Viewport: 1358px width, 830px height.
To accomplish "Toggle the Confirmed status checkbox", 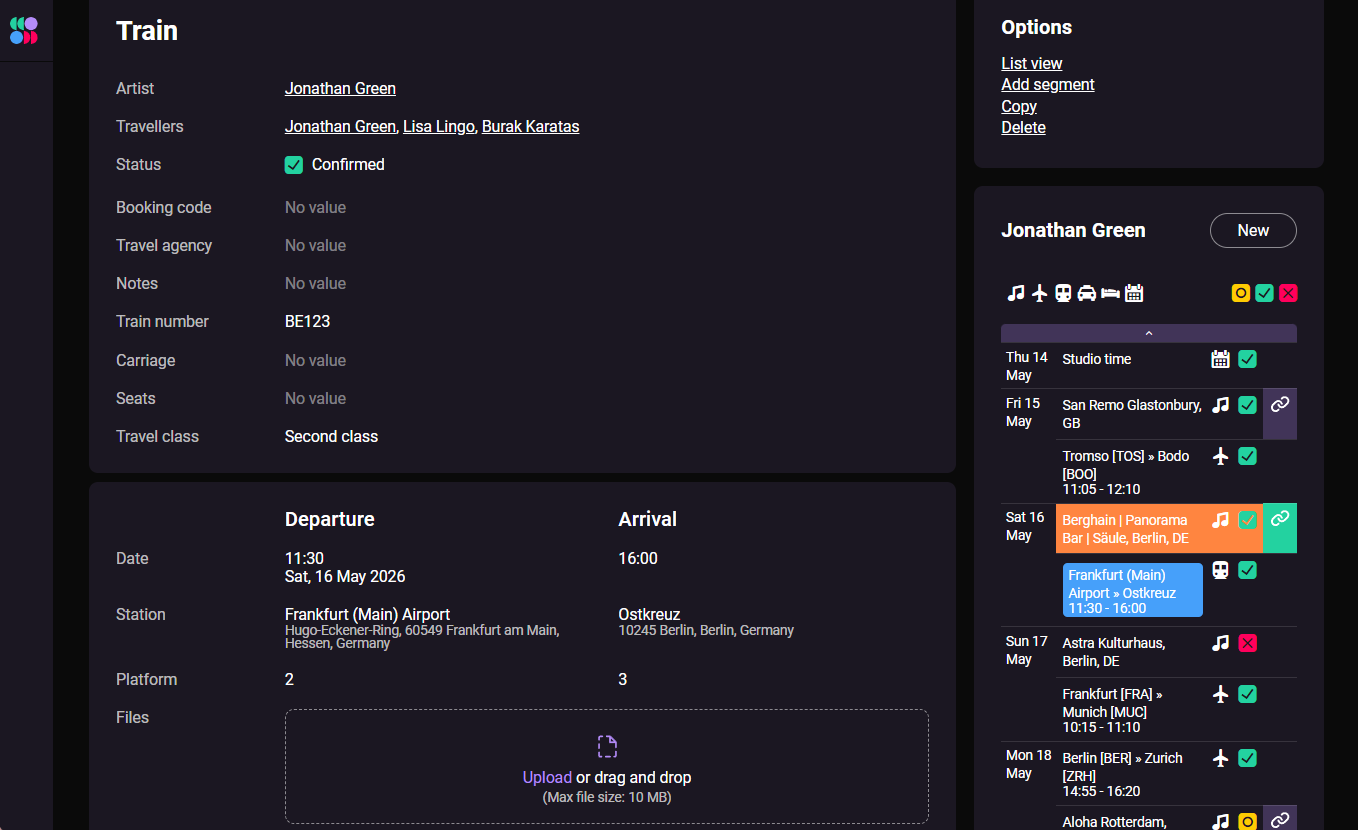I will tap(294, 165).
